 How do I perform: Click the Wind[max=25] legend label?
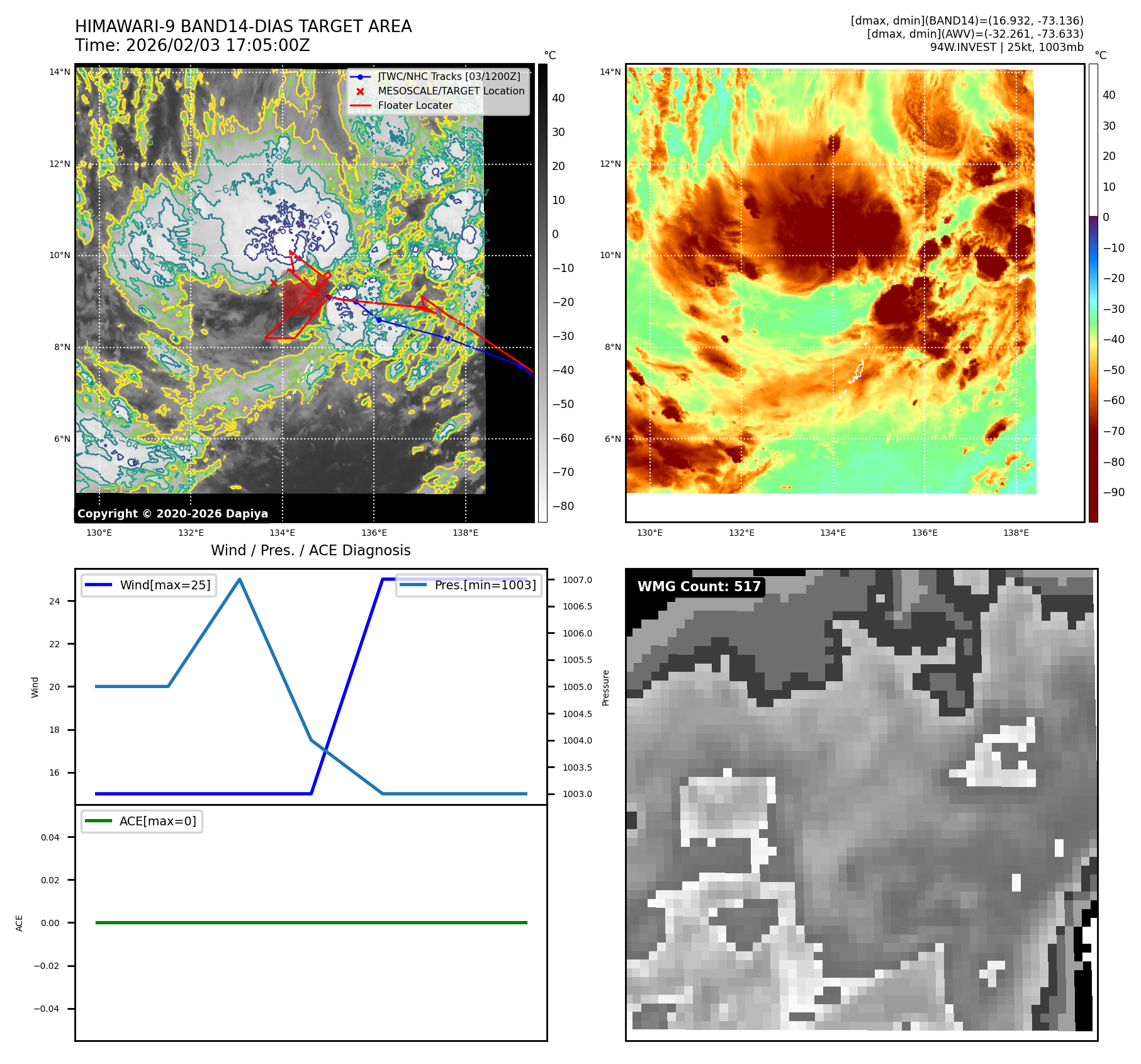165,585
